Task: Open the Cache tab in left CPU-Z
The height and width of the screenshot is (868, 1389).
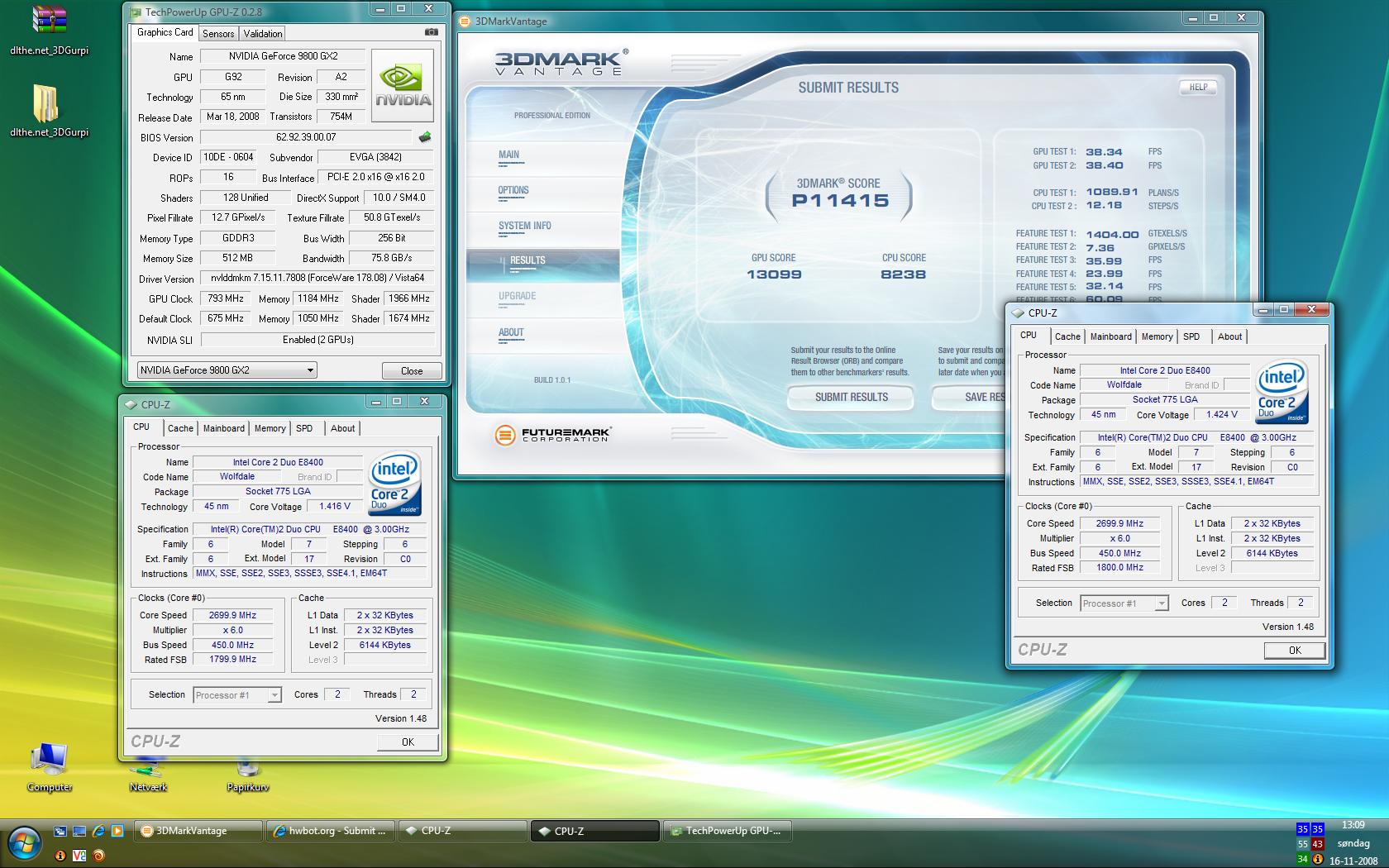Action: (180, 428)
